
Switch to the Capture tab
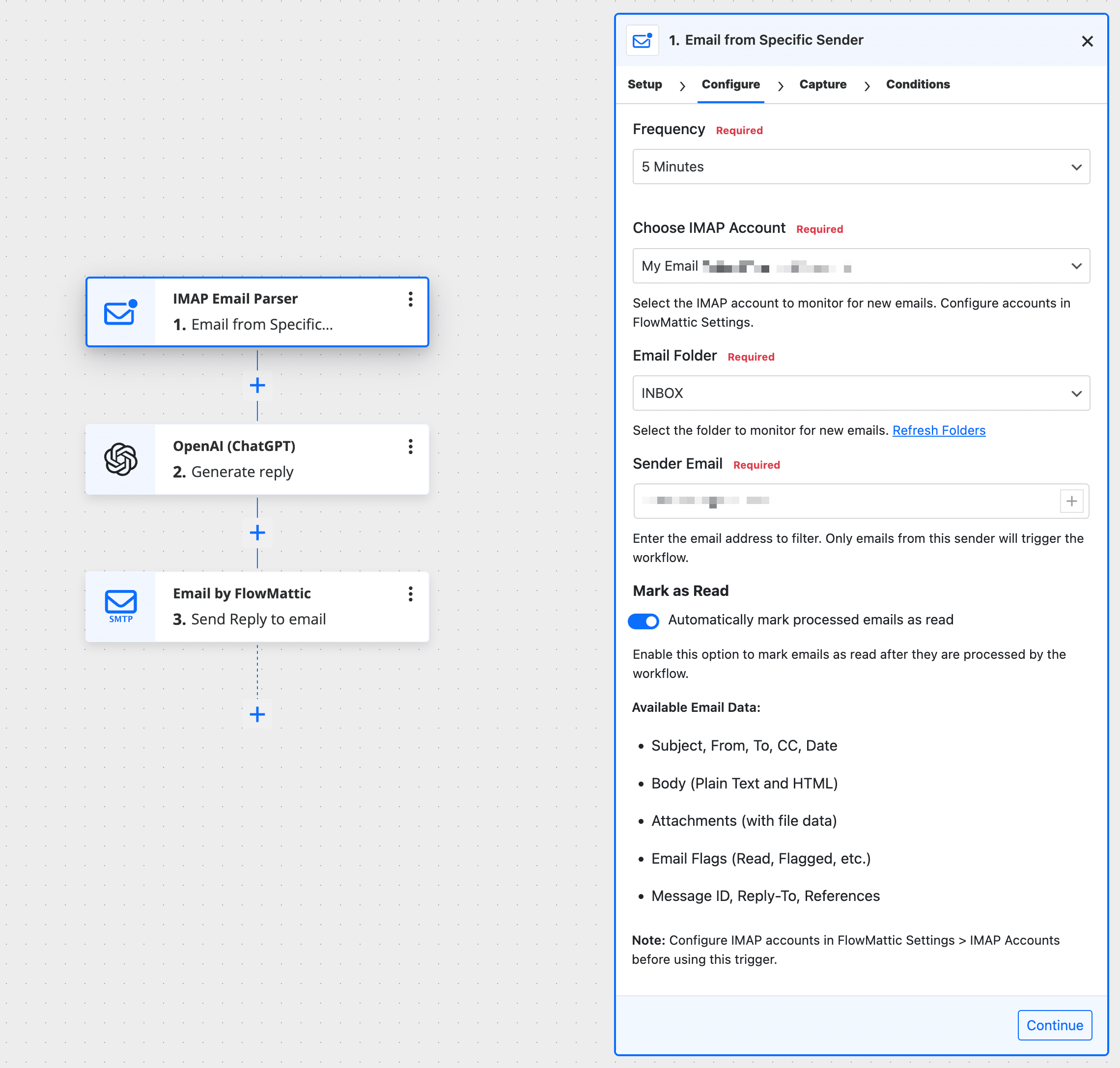coord(822,84)
